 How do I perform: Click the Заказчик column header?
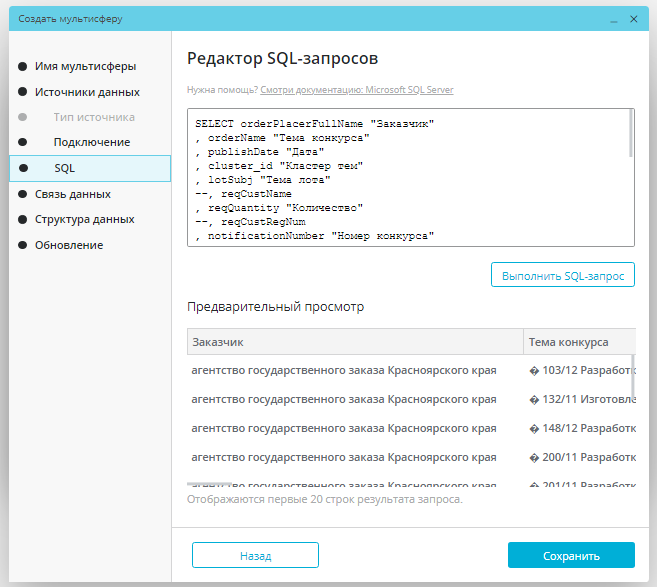click(x=355, y=342)
